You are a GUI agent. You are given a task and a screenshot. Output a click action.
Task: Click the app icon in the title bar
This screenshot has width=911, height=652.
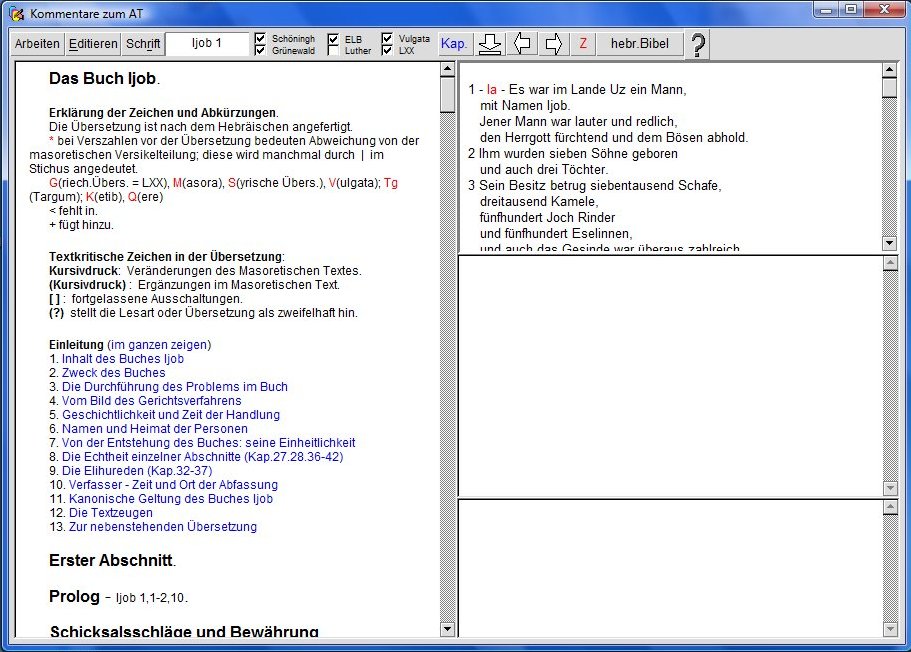(17, 13)
